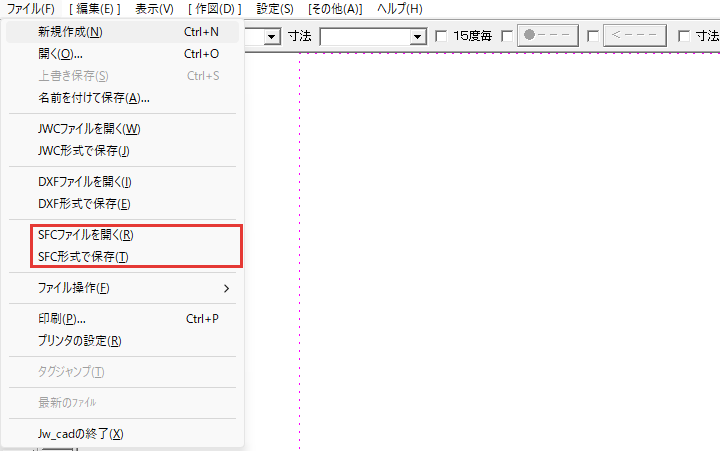Open the [ 作図(D) ] menu
Viewport: 720px width, 451px height.
(214, 9)
